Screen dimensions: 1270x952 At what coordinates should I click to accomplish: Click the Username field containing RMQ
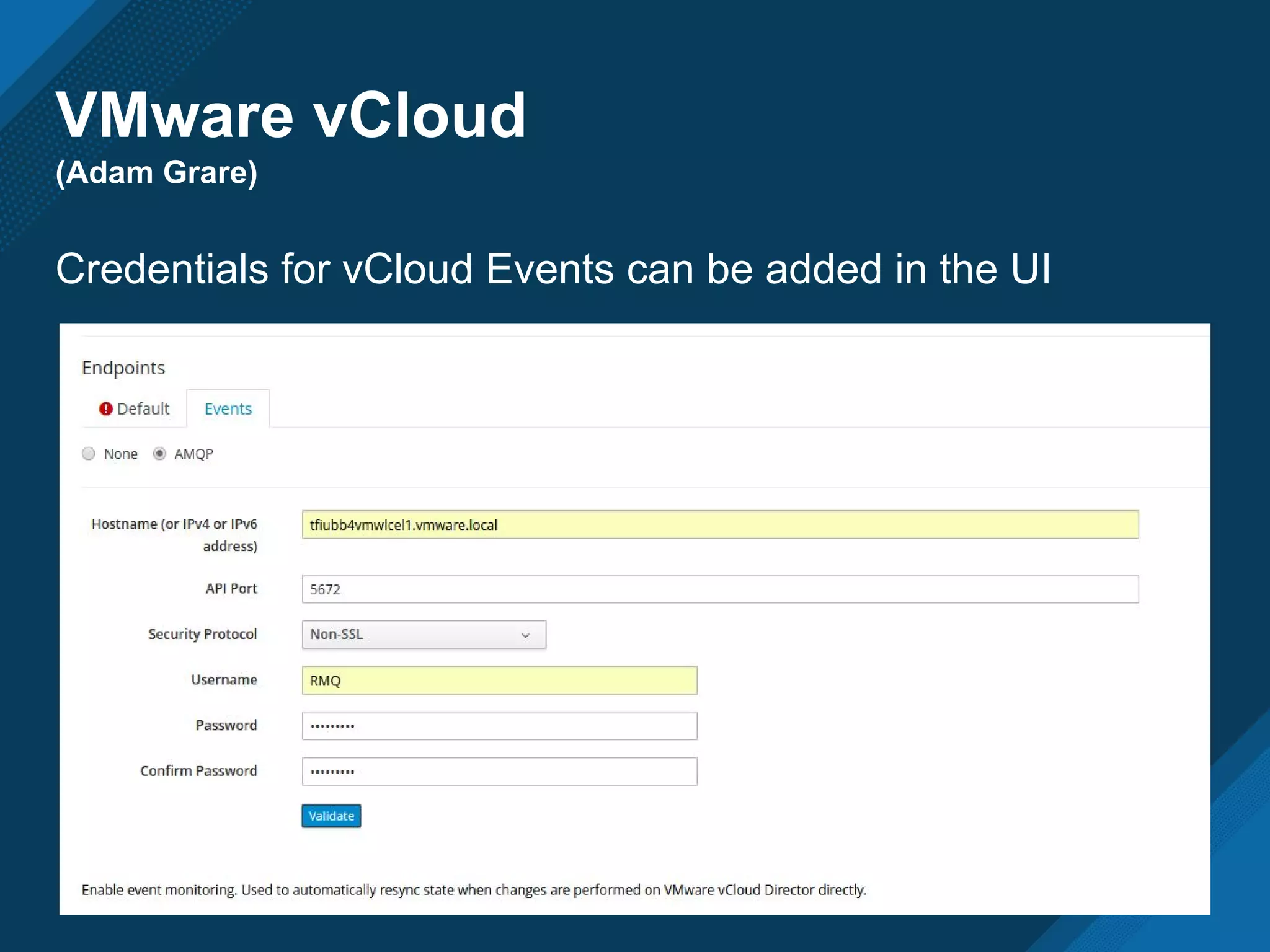(500, 681)
